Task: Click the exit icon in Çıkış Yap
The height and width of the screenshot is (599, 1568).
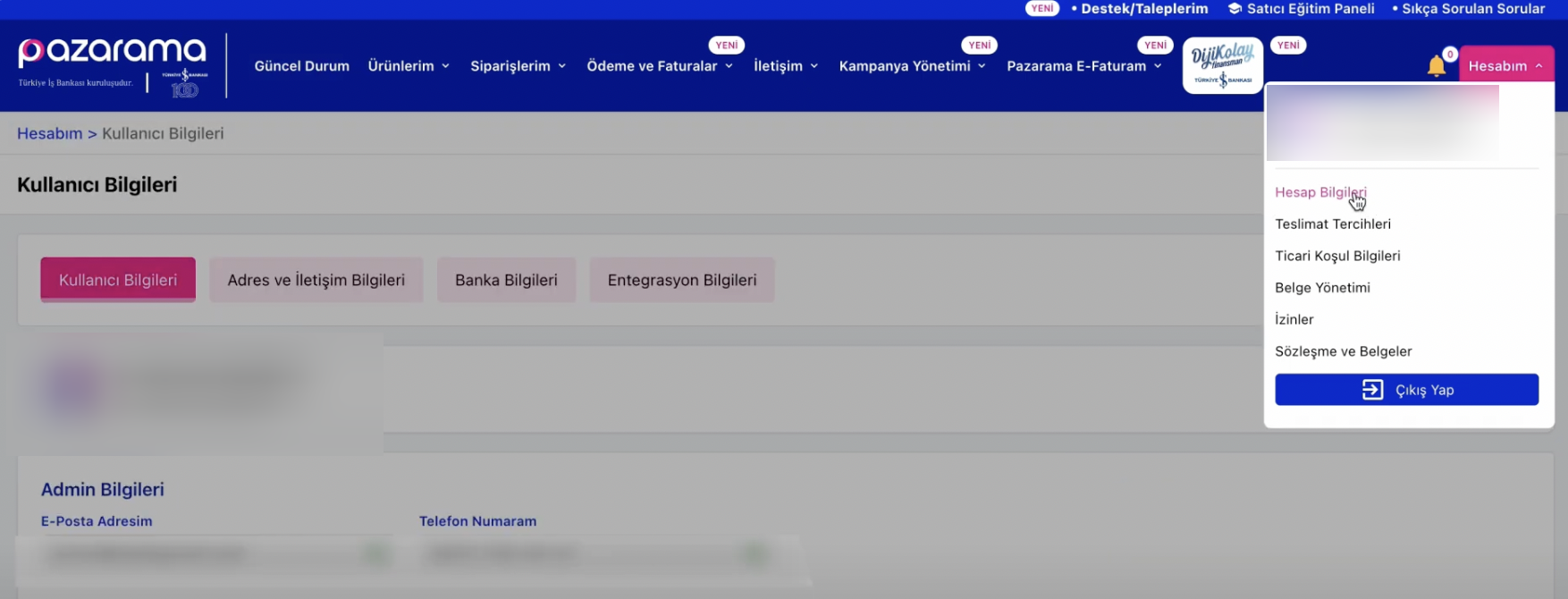Action: 1372,390
